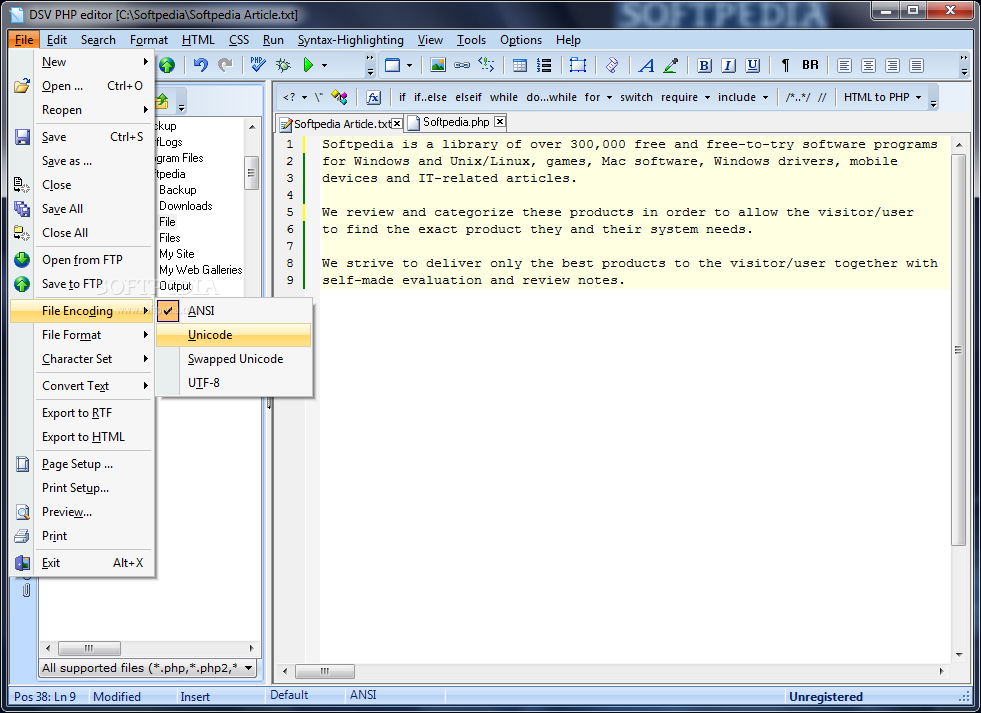
Task: Click the insert anchor arrows icon
Action: [x=486, y=64]
